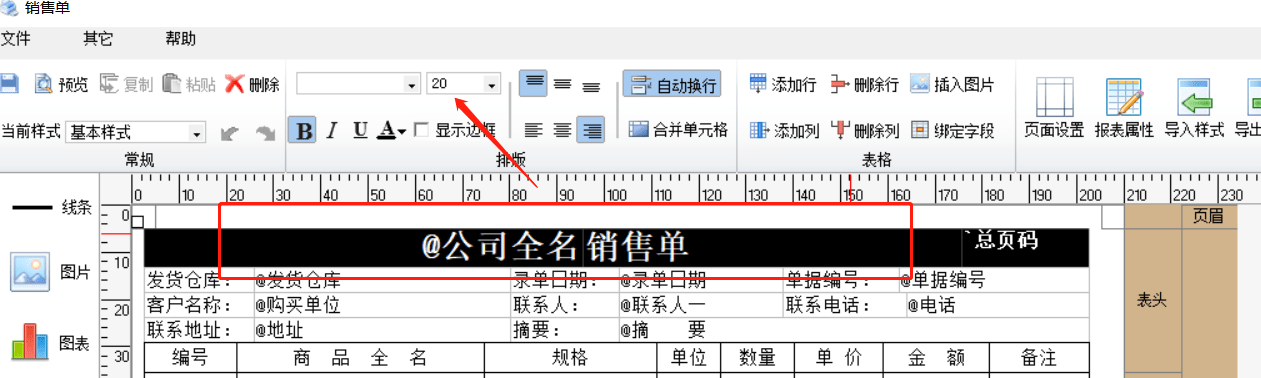Toggle Bold formatting button
Image resolution: width=1261 pixels, height=378 pixels.
(303, 130)
